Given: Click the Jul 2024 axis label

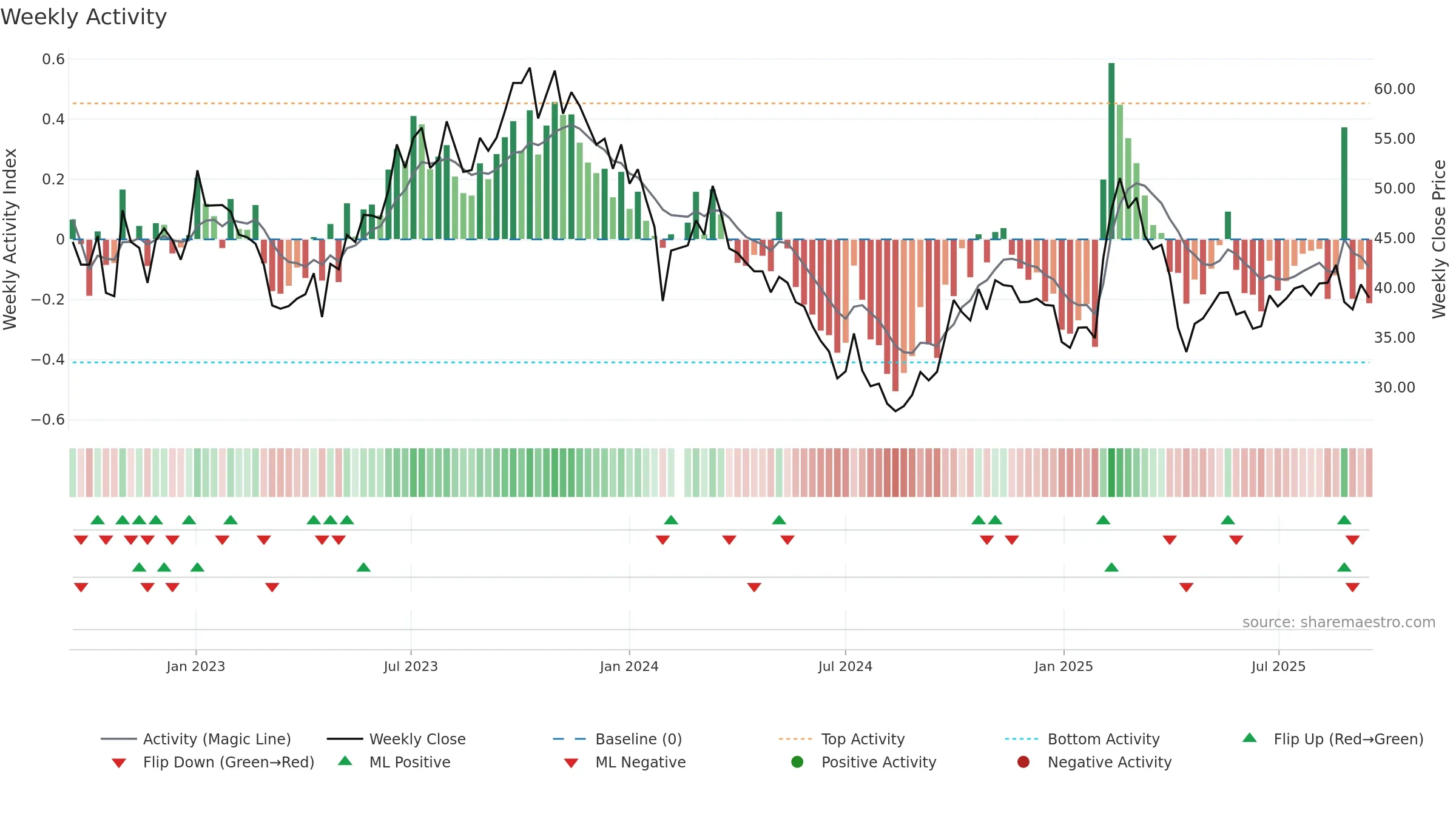Looking at the screenshot, I should pos(845,666).
